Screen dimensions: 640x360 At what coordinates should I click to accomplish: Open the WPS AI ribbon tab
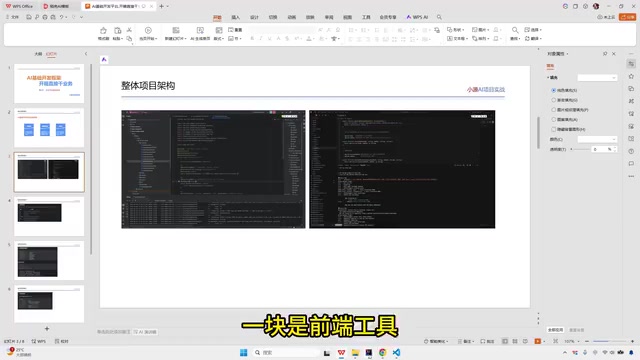[417, 17]
